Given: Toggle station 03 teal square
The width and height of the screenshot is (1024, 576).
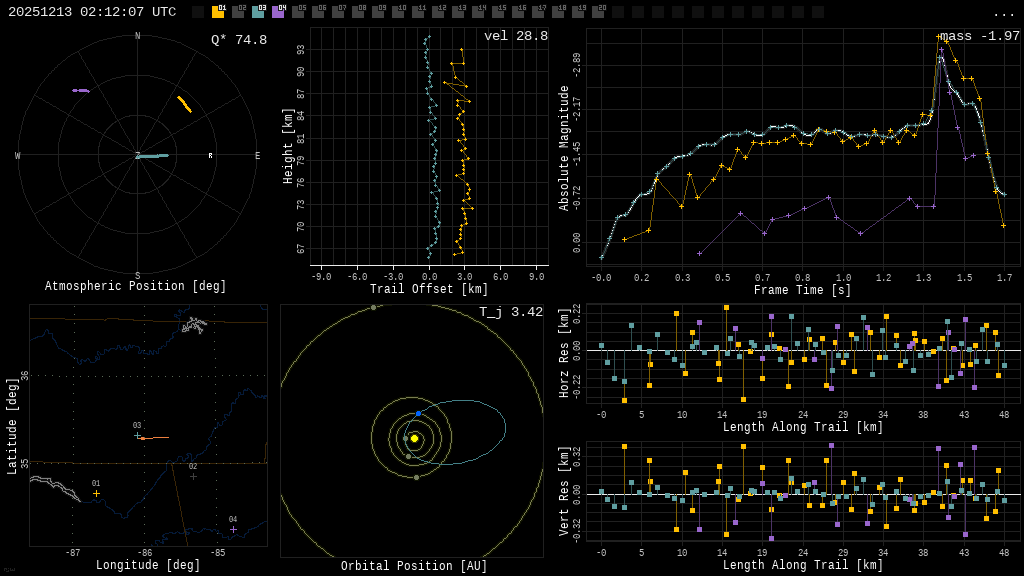Looking at the screenshot, I should (x=258, y=12).
